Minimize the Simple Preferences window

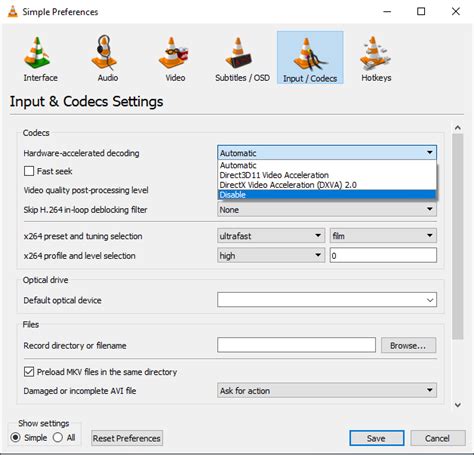[x=387, y=12]
